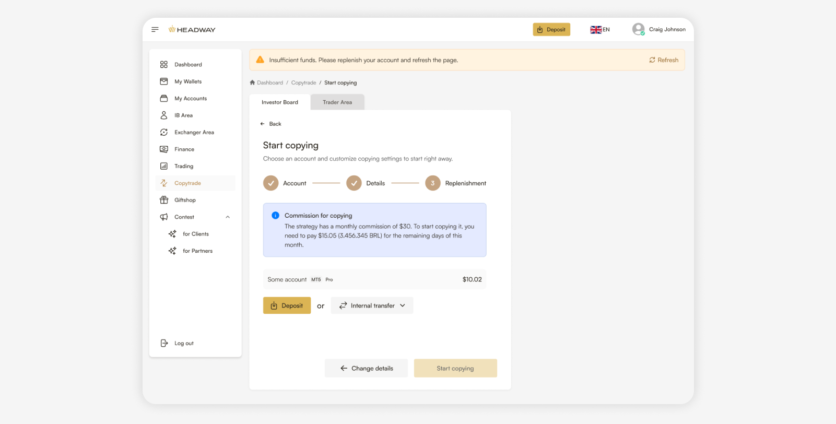
Task: Go Back from Start copying
Action: coord(270,124)
